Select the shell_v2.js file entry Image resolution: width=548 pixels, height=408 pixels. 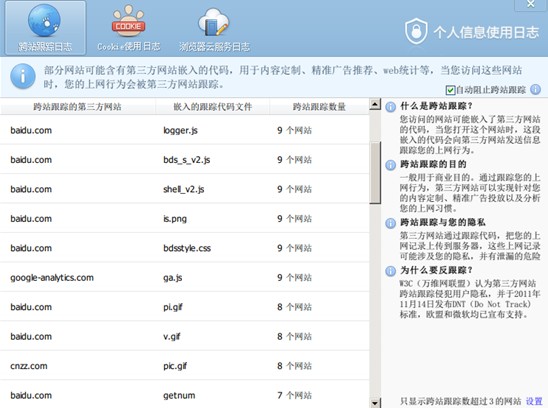pos(183,189)
